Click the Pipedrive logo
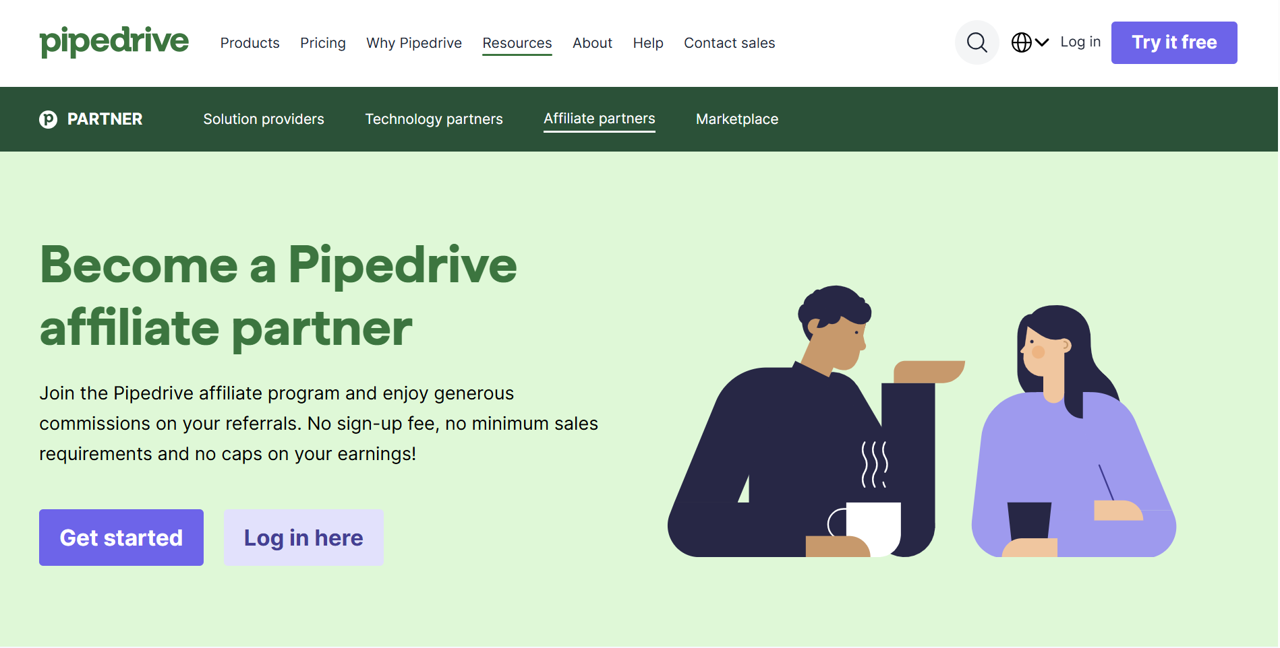 pyautogui.click(x=113, y=42)
